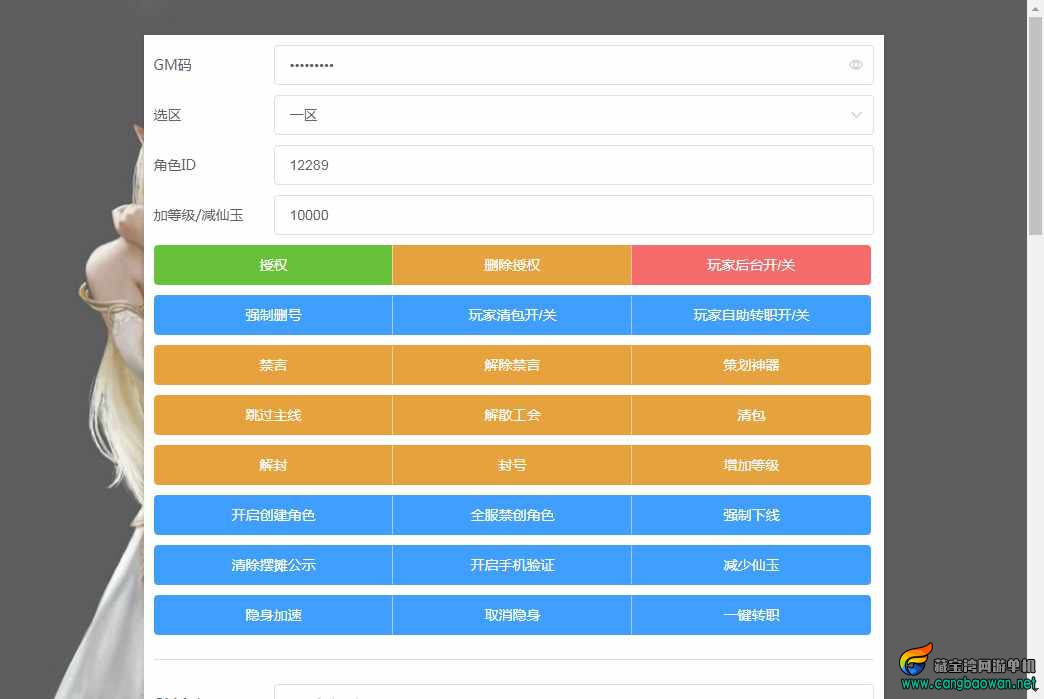This screenshot has height=699, width=1044.
Task: Click the 开启手机验证 button
Action: tap(512, 565)
